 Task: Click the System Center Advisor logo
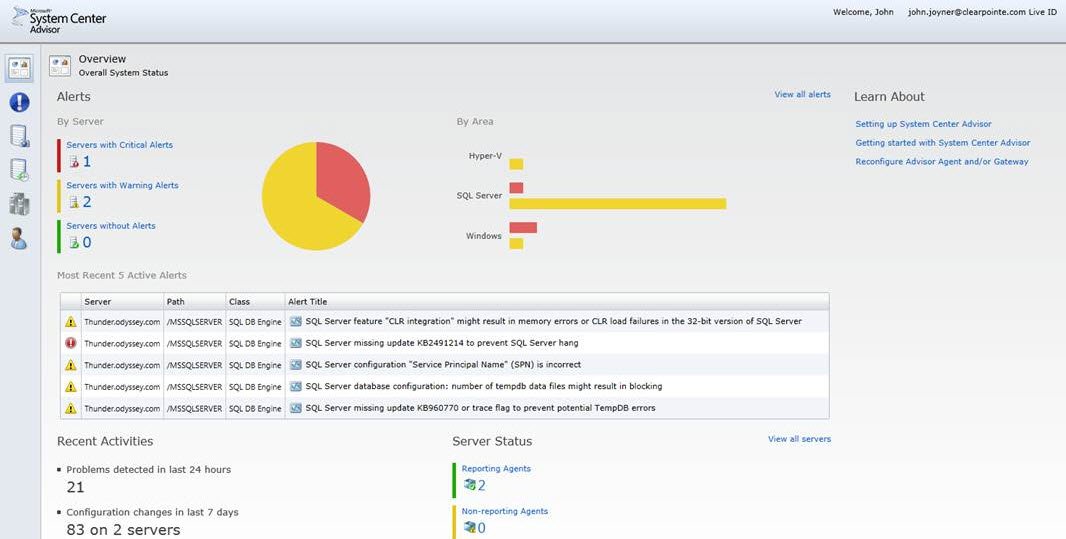tap(59, 20)
